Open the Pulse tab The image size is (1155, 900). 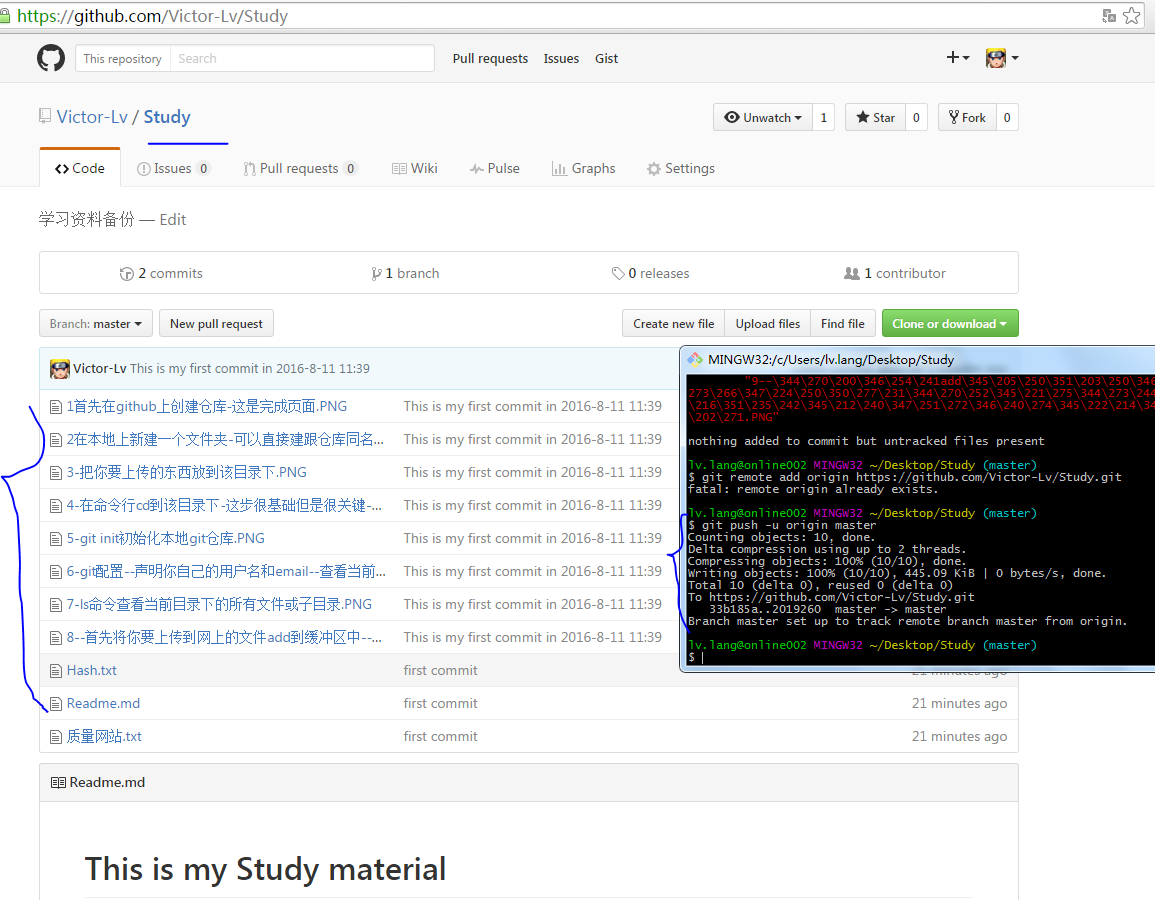[x=494, y=168]
